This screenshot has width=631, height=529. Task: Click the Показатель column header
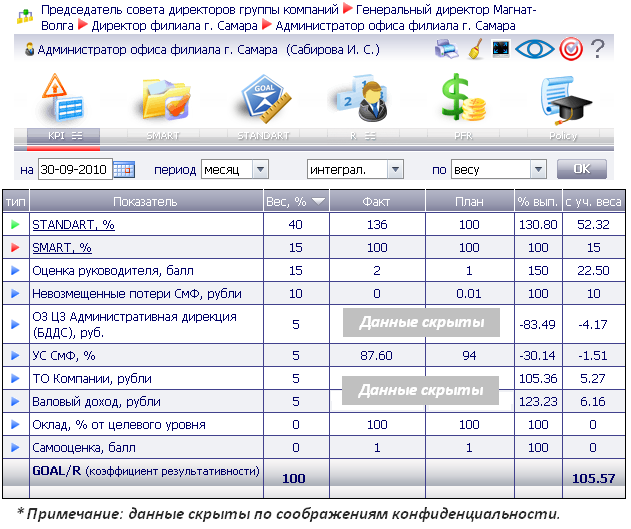(x=146, y=201)
